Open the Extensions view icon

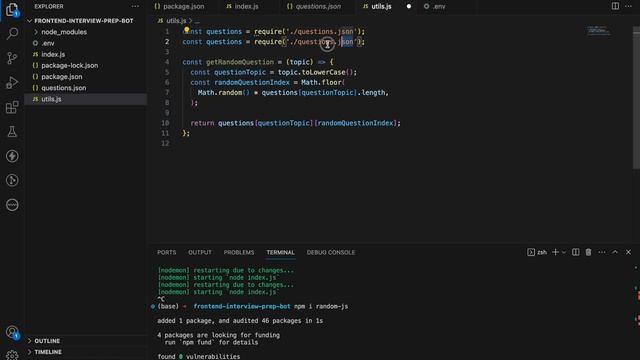pos(12,107)
